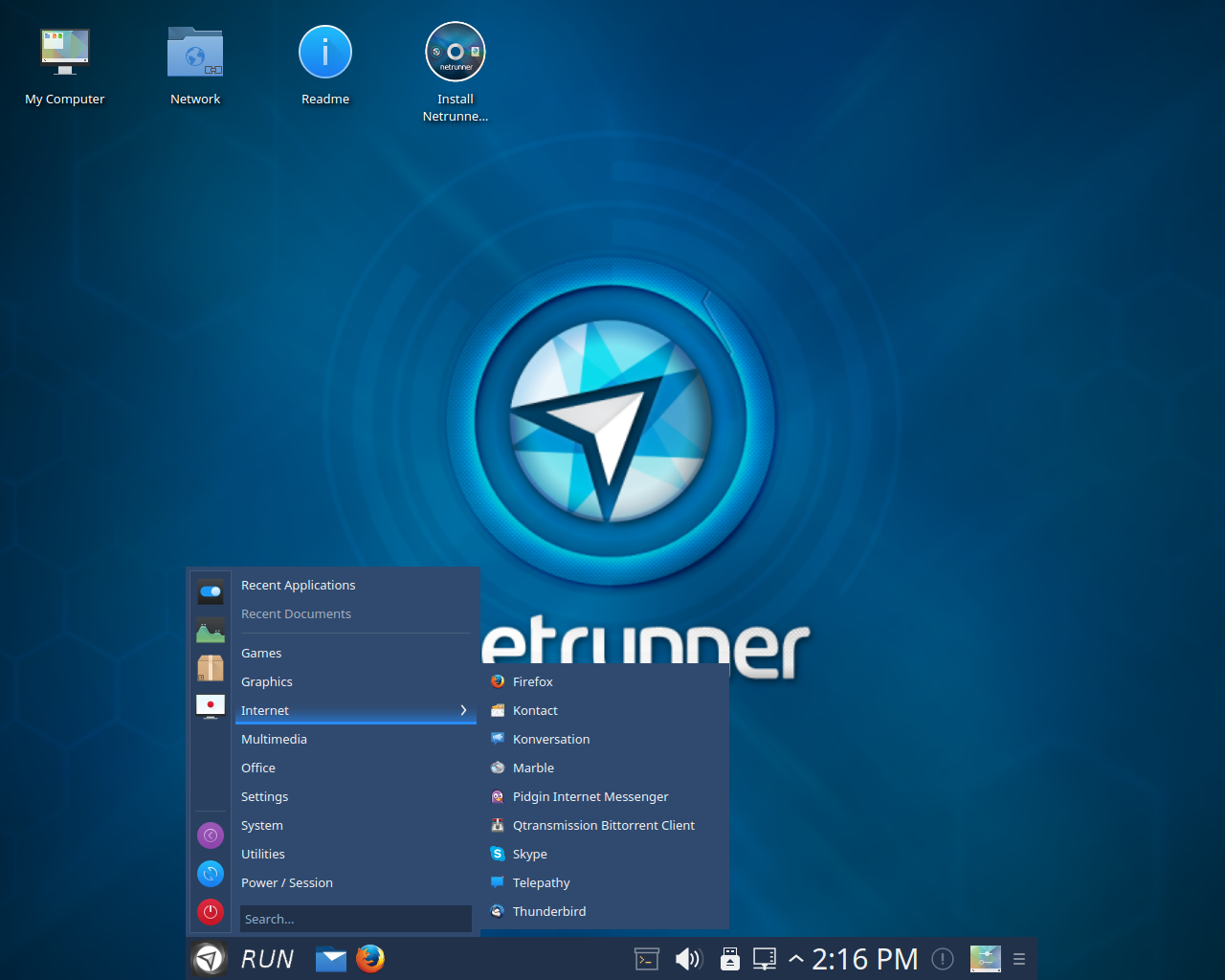Screen dimensions: 1225x980
Task: Launch Firefox from the bottom panel
Action: point(370,958)
